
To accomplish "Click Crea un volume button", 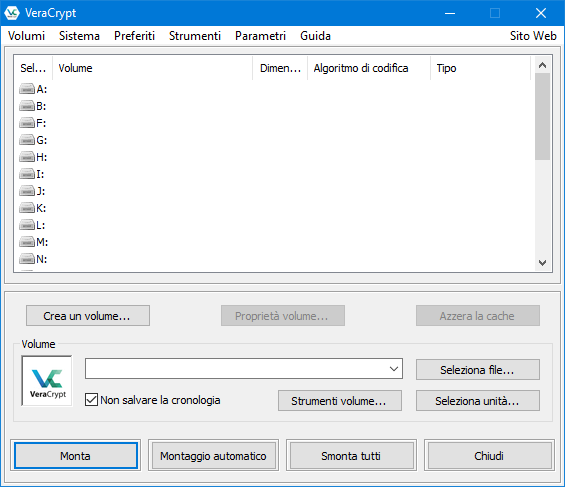I will 88,316.
